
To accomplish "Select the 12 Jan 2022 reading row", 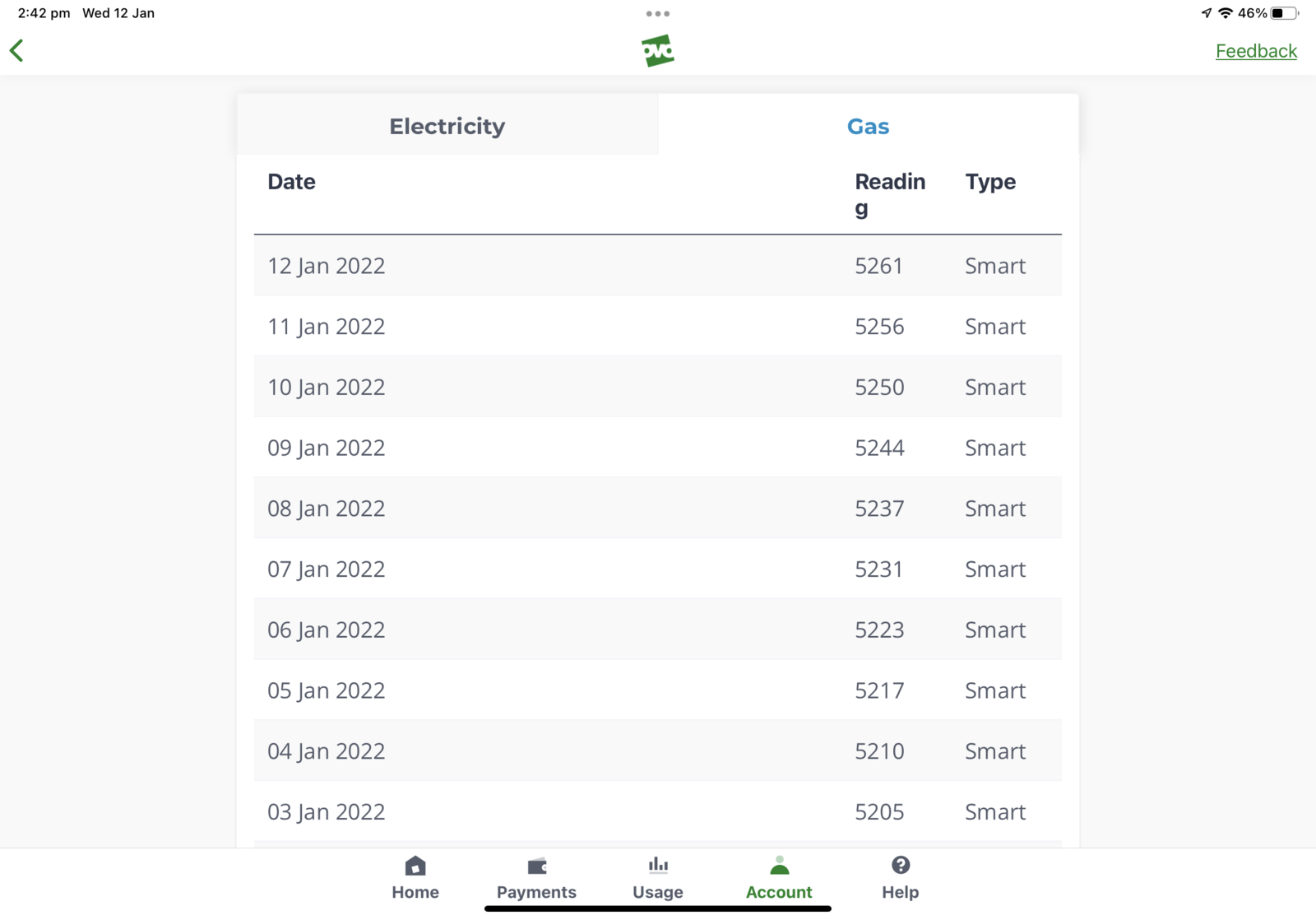I will pyautogui.click(x=657, y=266).
